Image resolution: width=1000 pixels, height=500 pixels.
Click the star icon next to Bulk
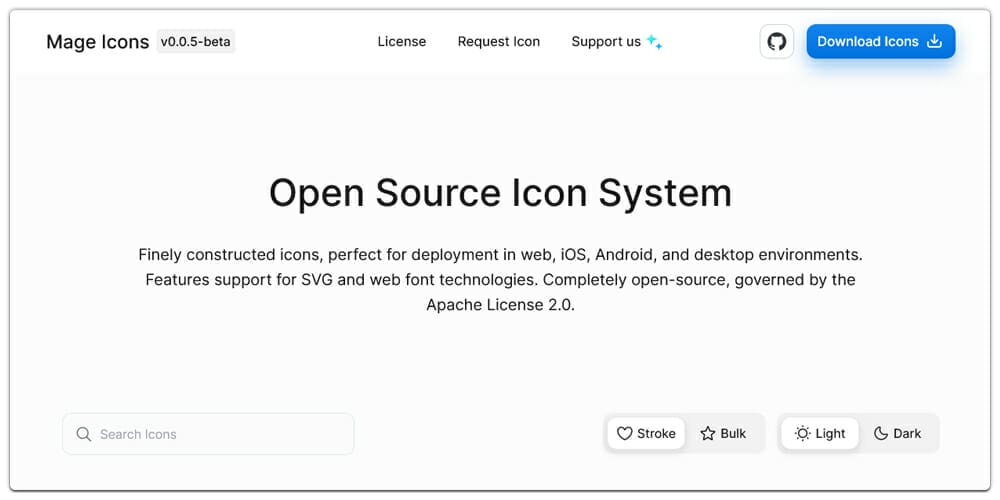[x=708, y=434]
